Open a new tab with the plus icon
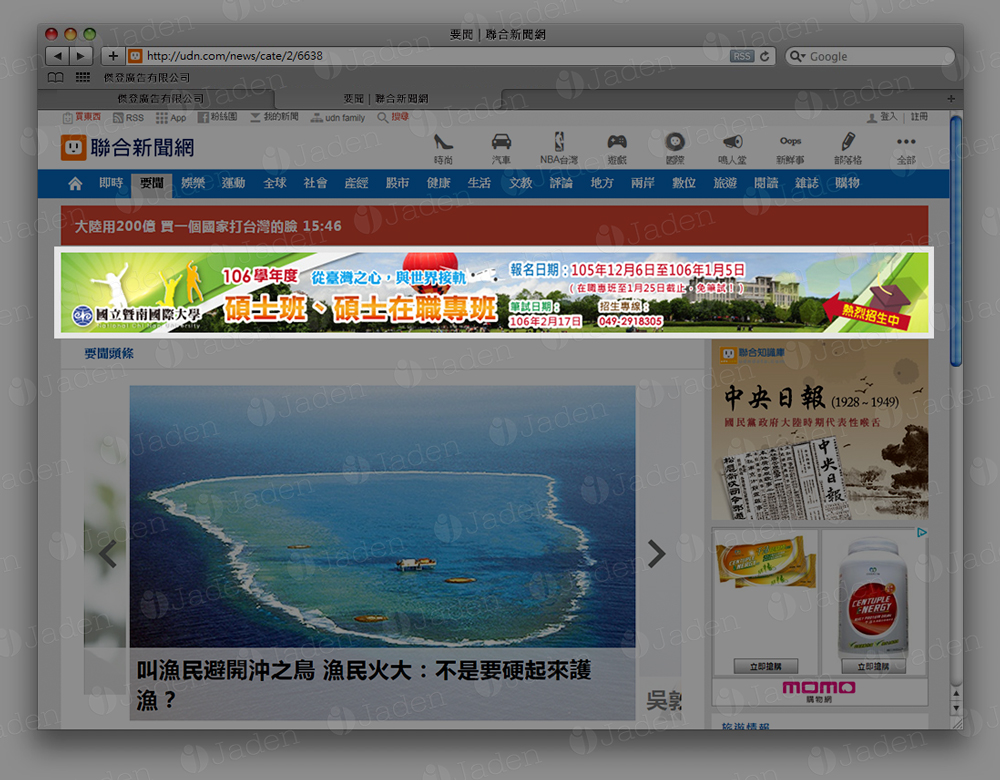This screenshot has width=1000, height=780. click(x=951, y=99)
